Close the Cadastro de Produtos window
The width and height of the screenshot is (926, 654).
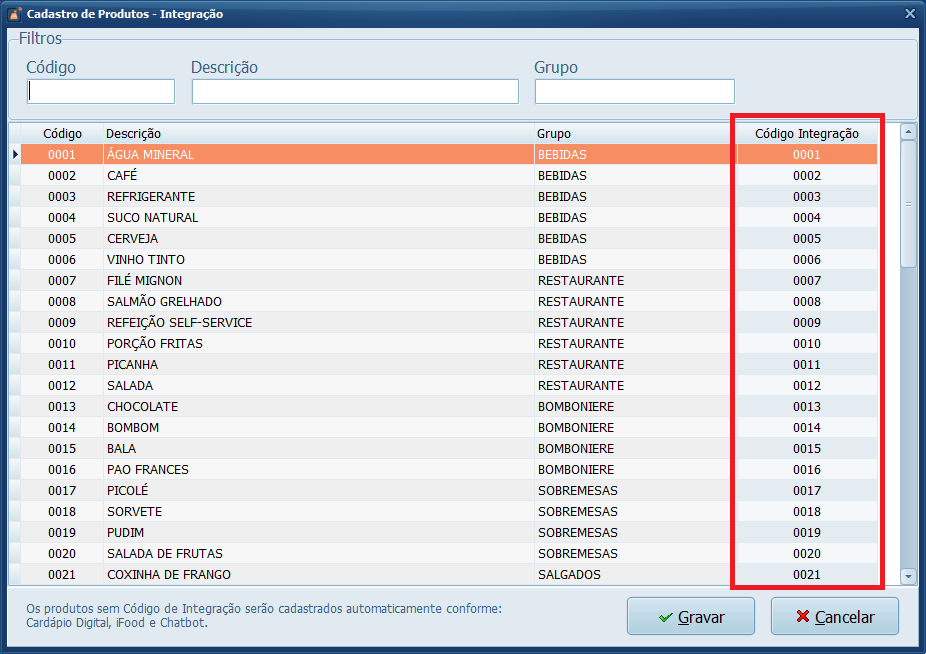(909, 14)
